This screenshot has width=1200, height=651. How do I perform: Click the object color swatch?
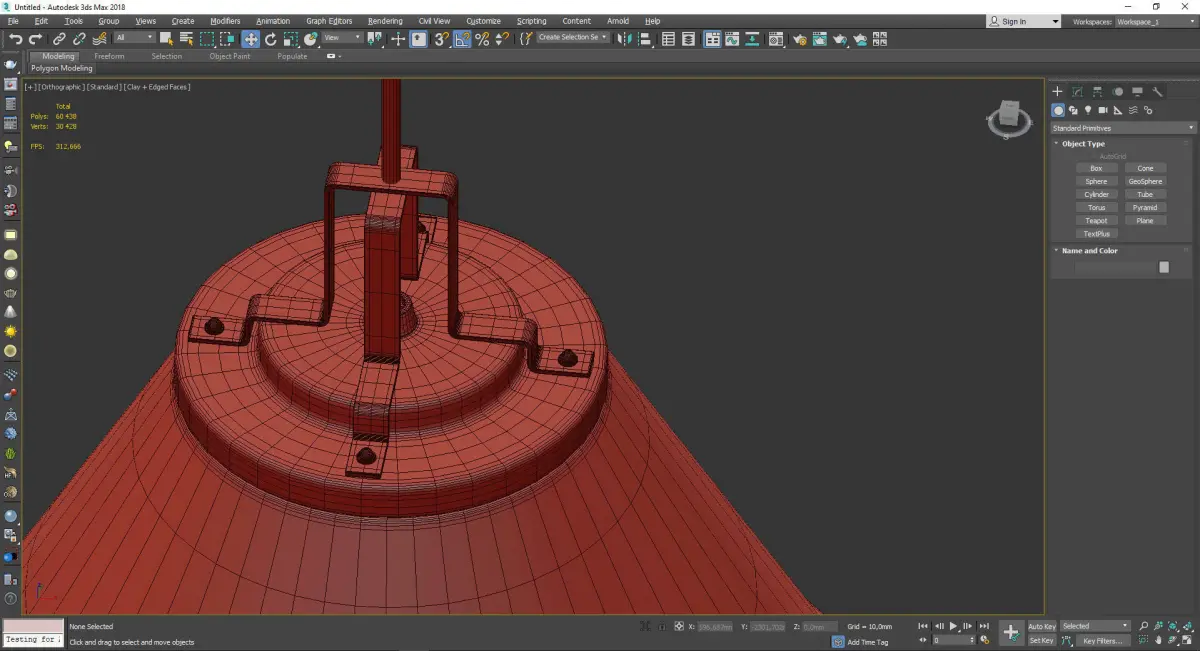pyautogui.click(x=1164, y=267)
